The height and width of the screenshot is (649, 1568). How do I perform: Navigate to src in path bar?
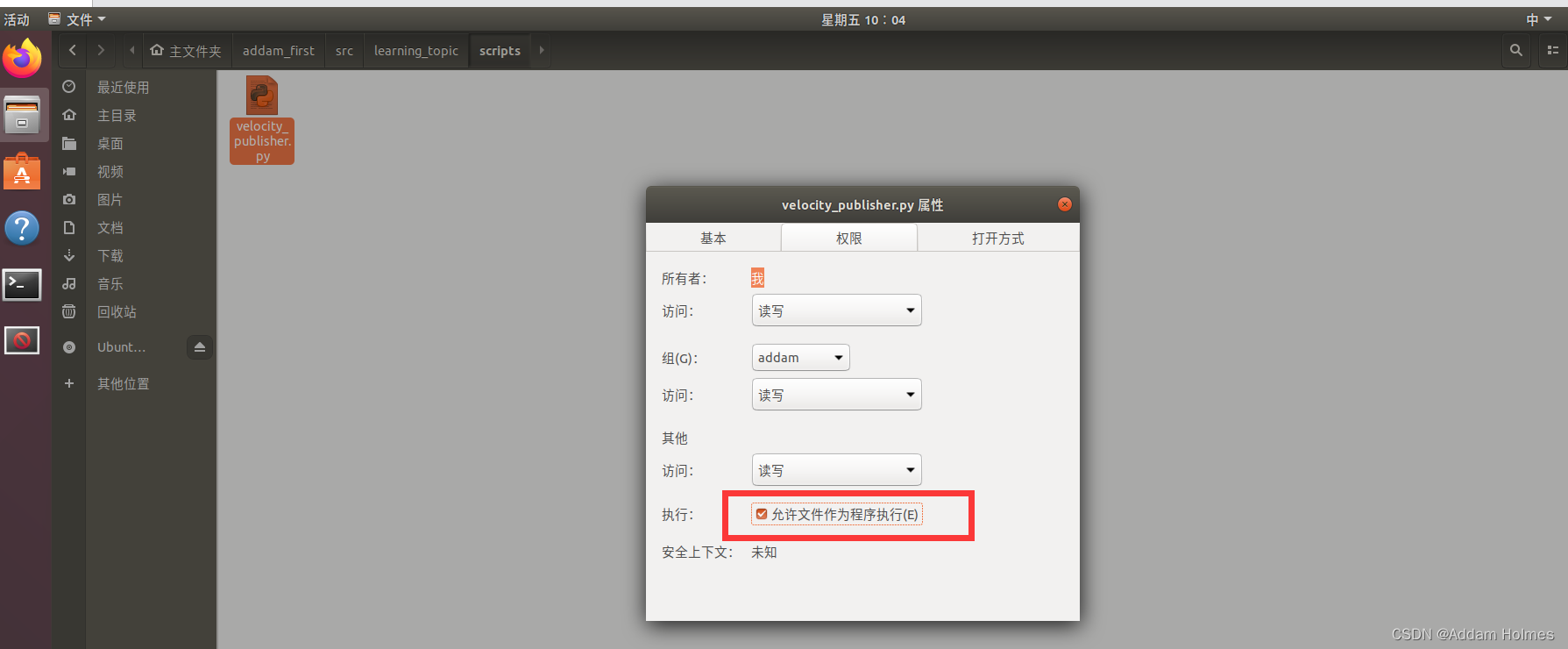click(x=344, y=51)
